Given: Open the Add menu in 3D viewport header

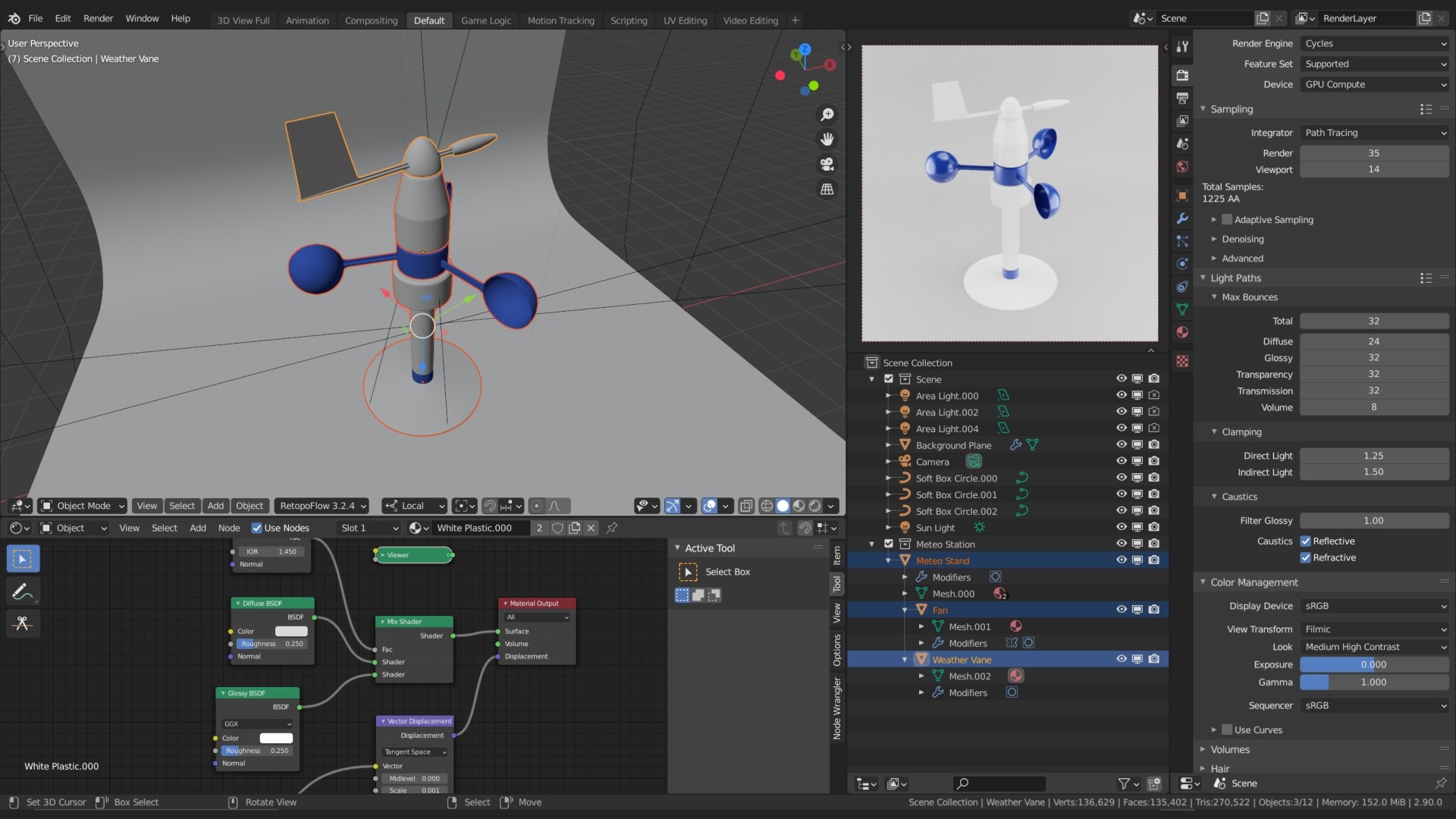Looking at the screenshot, I should pyautogui.click(x=215, y=506).
